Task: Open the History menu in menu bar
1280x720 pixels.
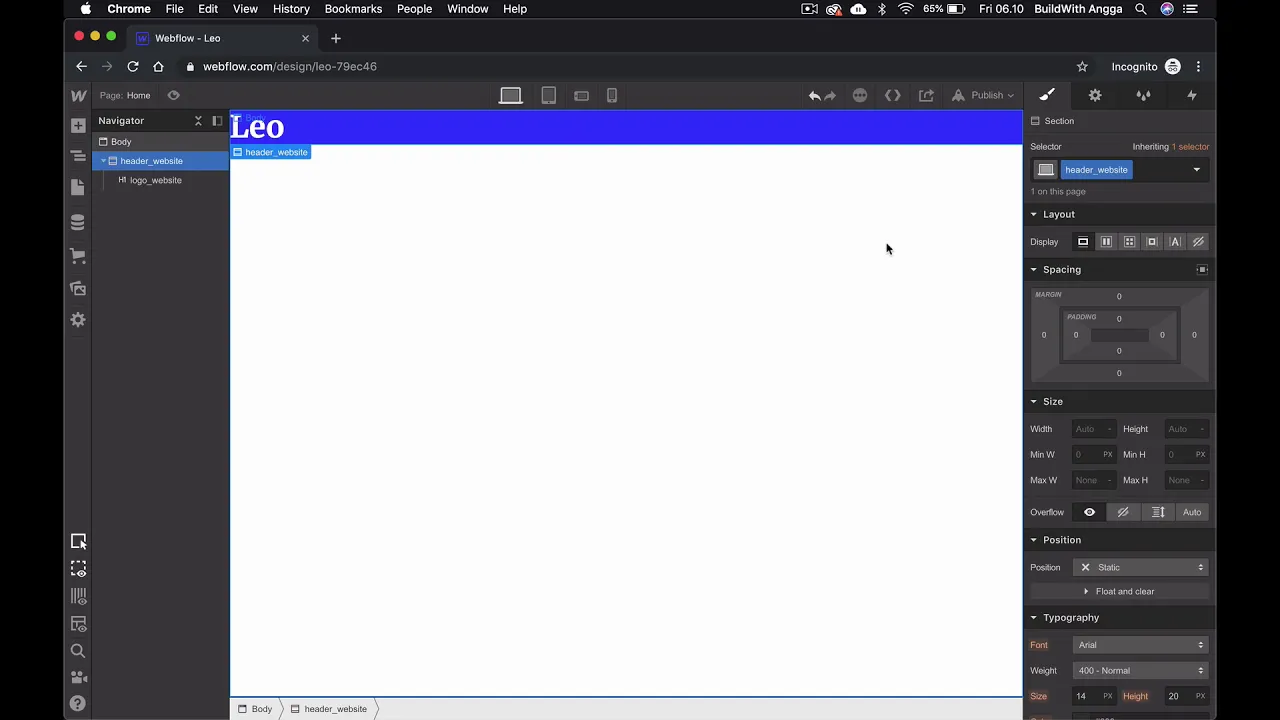Action: [291, 9]
